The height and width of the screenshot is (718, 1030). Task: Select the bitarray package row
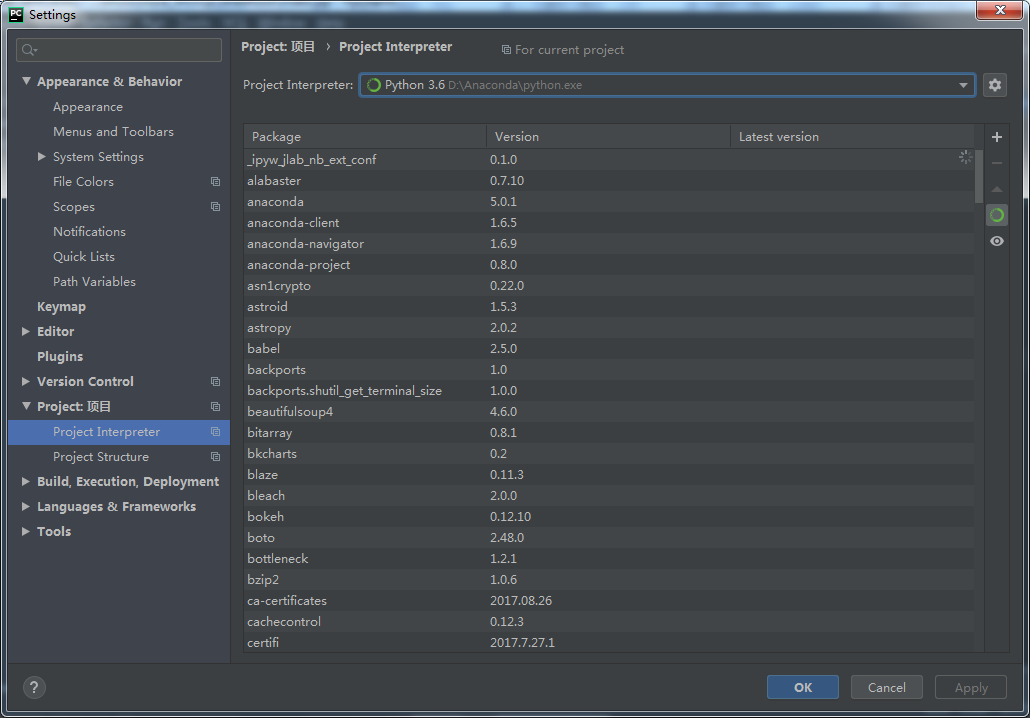tap(609, 433)
